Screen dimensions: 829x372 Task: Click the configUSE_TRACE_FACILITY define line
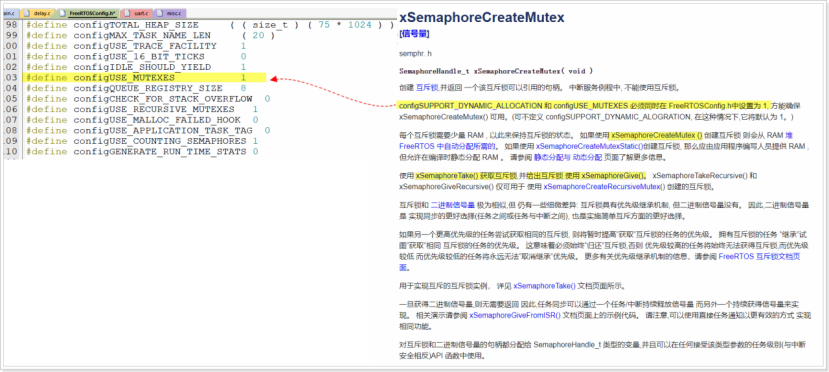pyautogui.click(x=136, y=46)
